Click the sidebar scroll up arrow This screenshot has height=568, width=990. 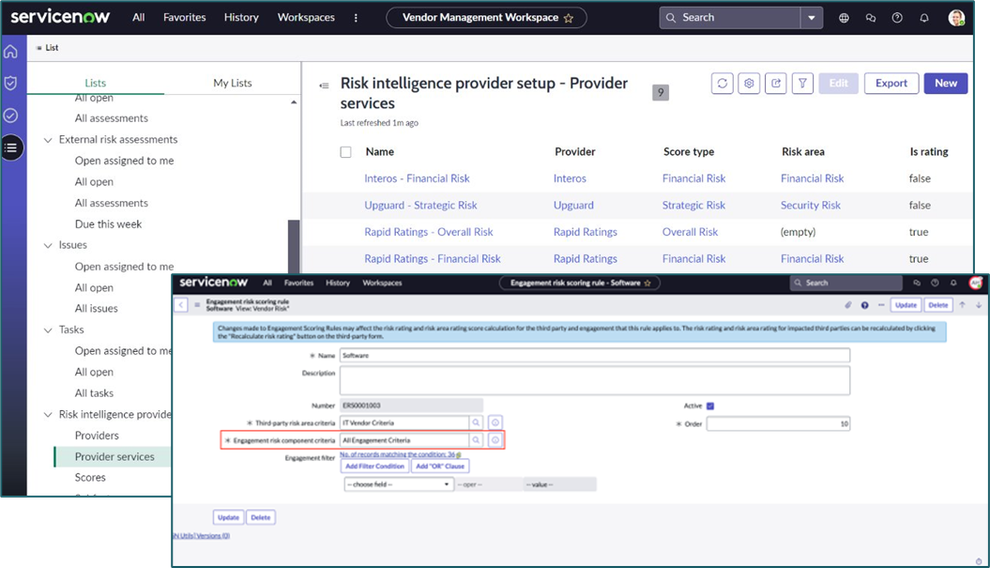(294, 102)
